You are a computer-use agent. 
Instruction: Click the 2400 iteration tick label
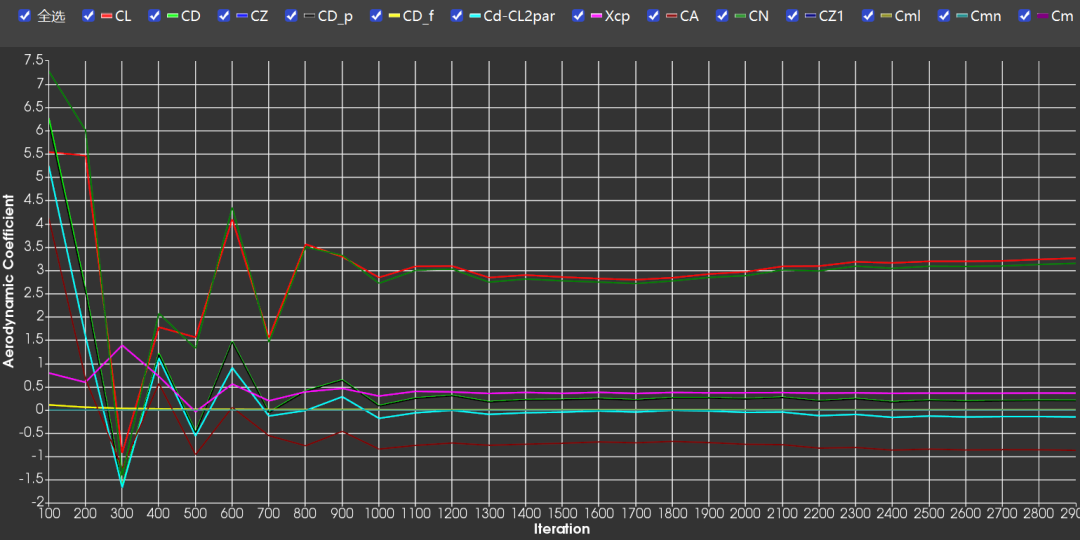pyautogui.click(x=892, y=514)
